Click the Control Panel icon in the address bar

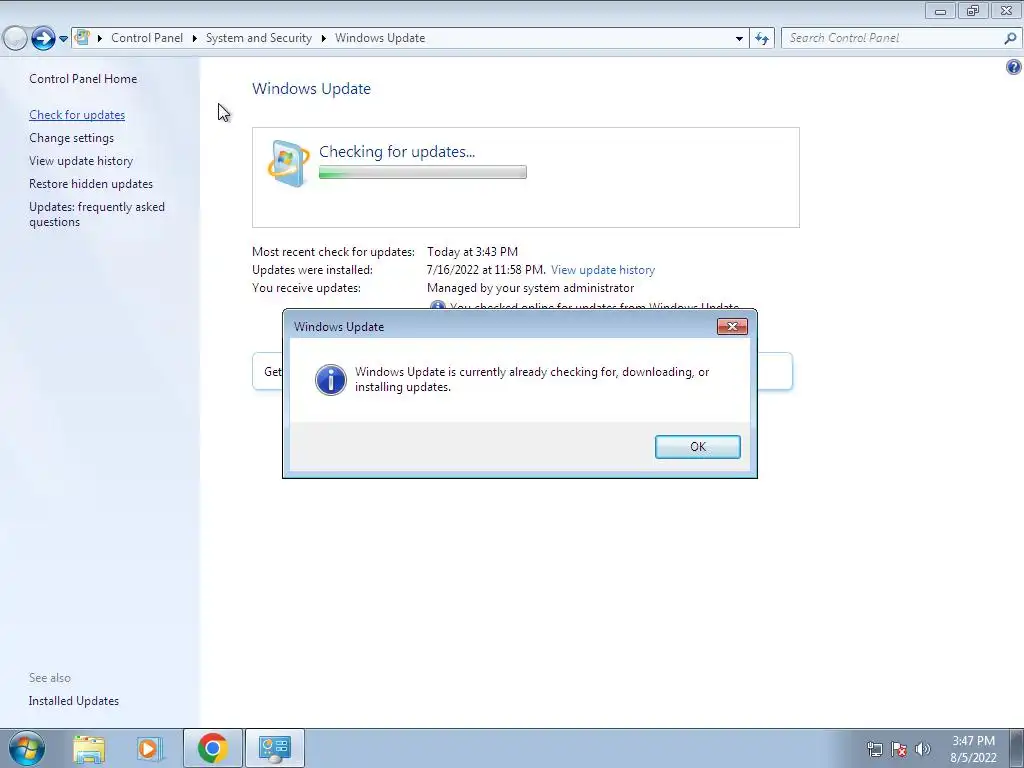click(x=82, y=37)
